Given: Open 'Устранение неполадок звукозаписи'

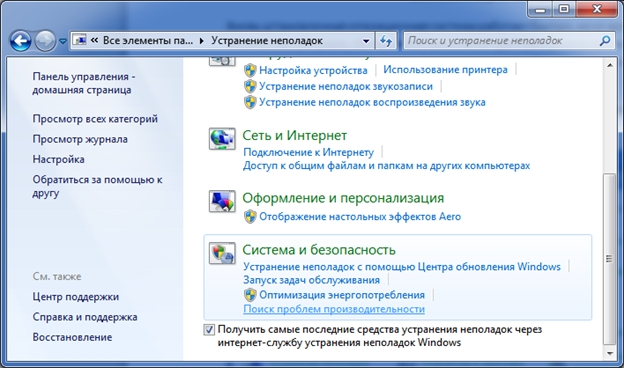Looking at the screenshot, I should click(x=346, y=86).
